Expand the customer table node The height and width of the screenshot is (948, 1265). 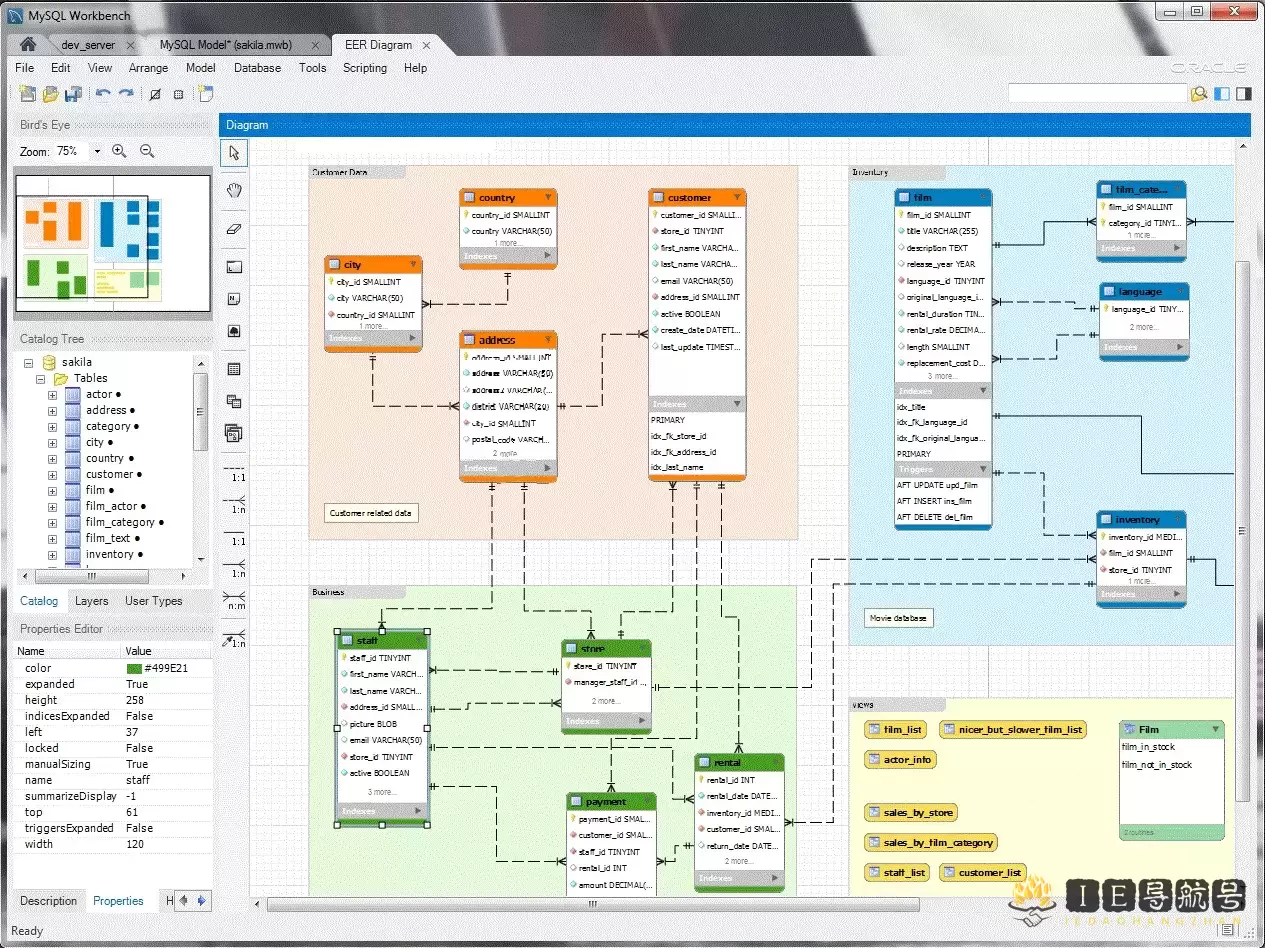(52, 475)
